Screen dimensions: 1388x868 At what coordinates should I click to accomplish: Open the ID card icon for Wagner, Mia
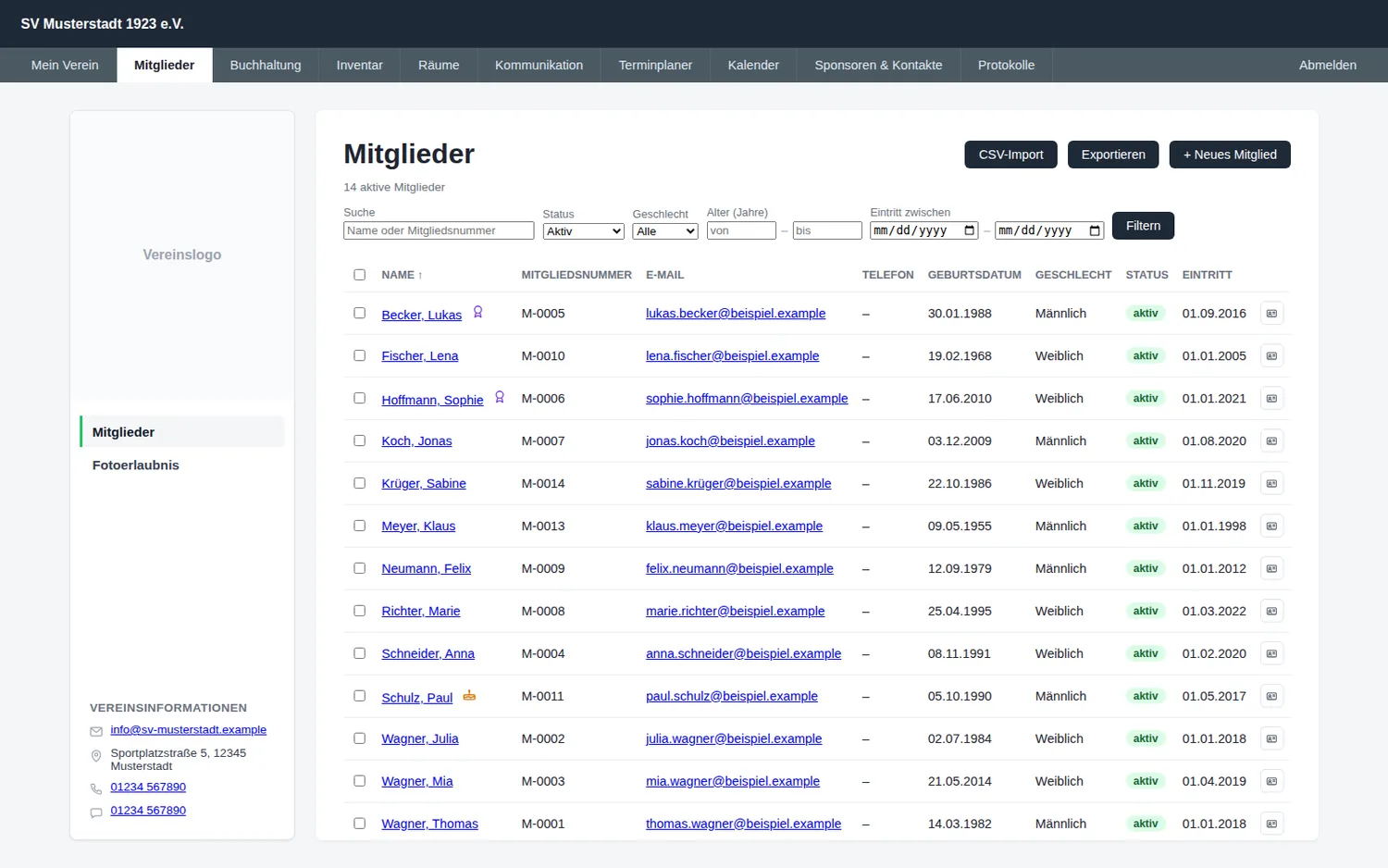[1271, 782]
